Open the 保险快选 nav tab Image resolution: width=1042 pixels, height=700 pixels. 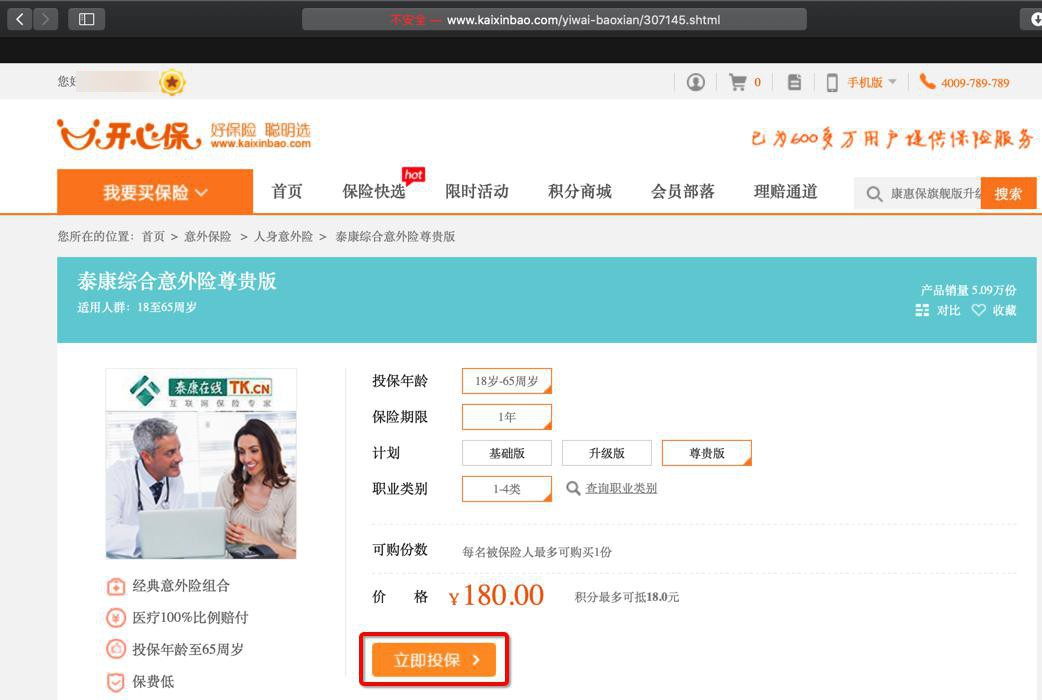(373, 191)
